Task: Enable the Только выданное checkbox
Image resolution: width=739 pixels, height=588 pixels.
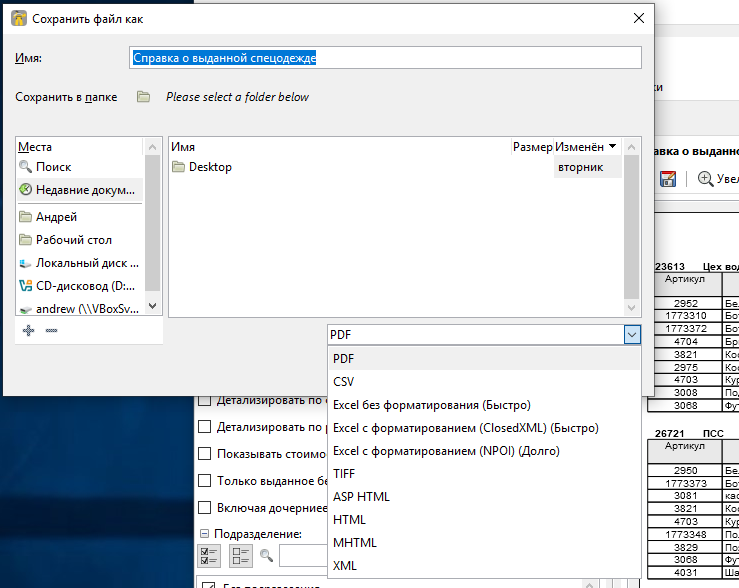Action: (x=205, y=481)
